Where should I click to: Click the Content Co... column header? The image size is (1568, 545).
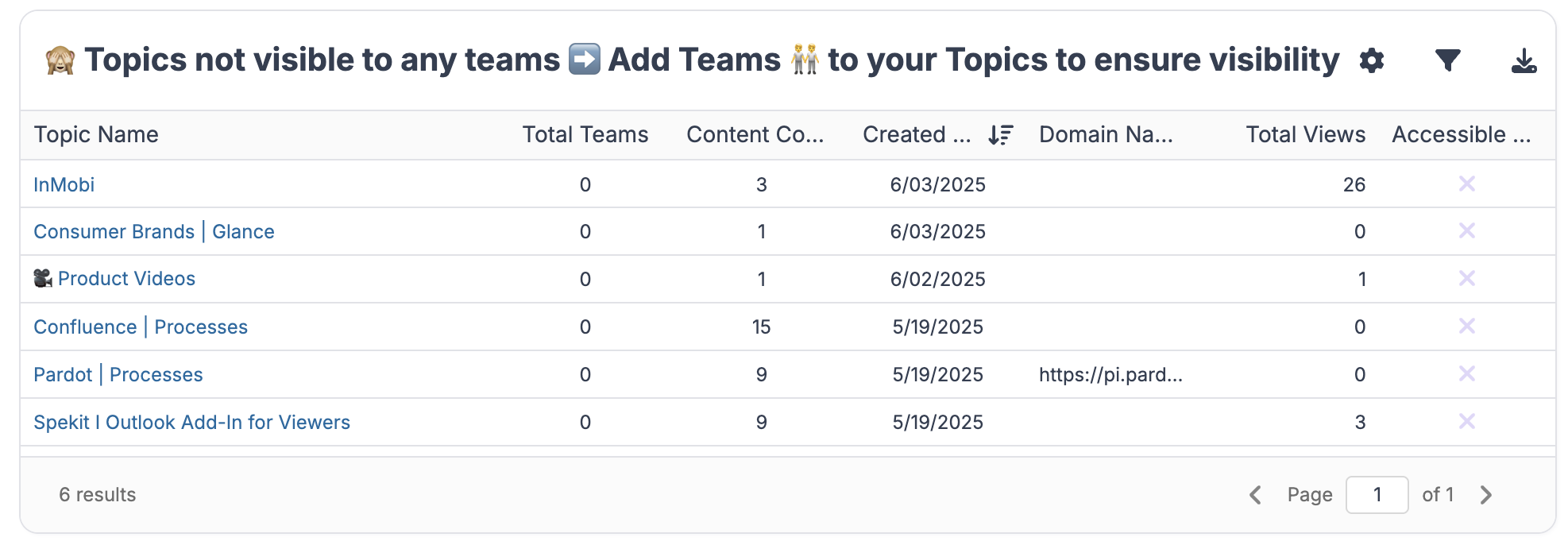click(754, 135)
